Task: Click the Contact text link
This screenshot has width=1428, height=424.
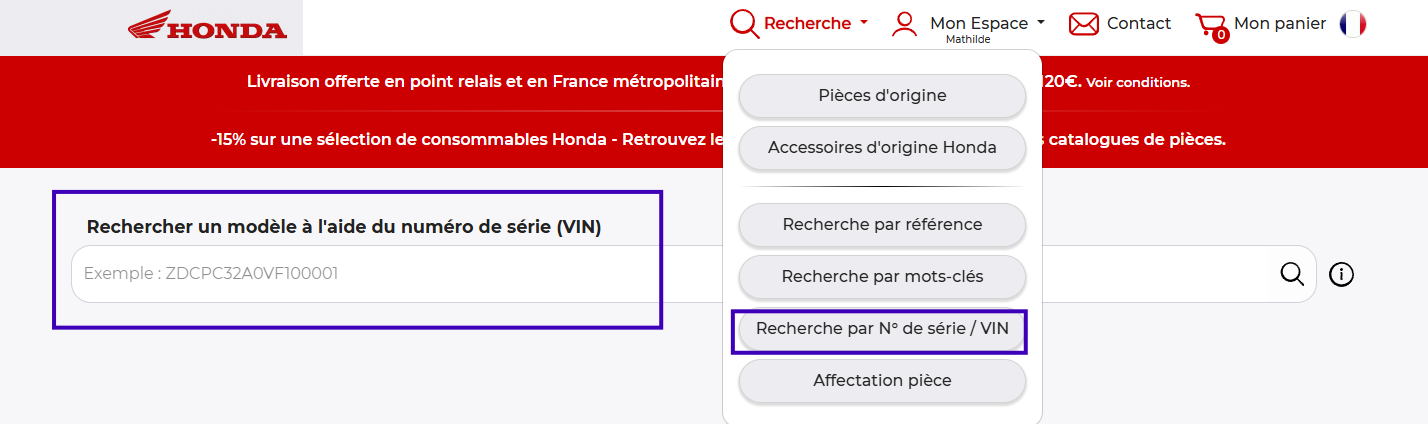Action: pyautogui.click(x=1139, y=24)
